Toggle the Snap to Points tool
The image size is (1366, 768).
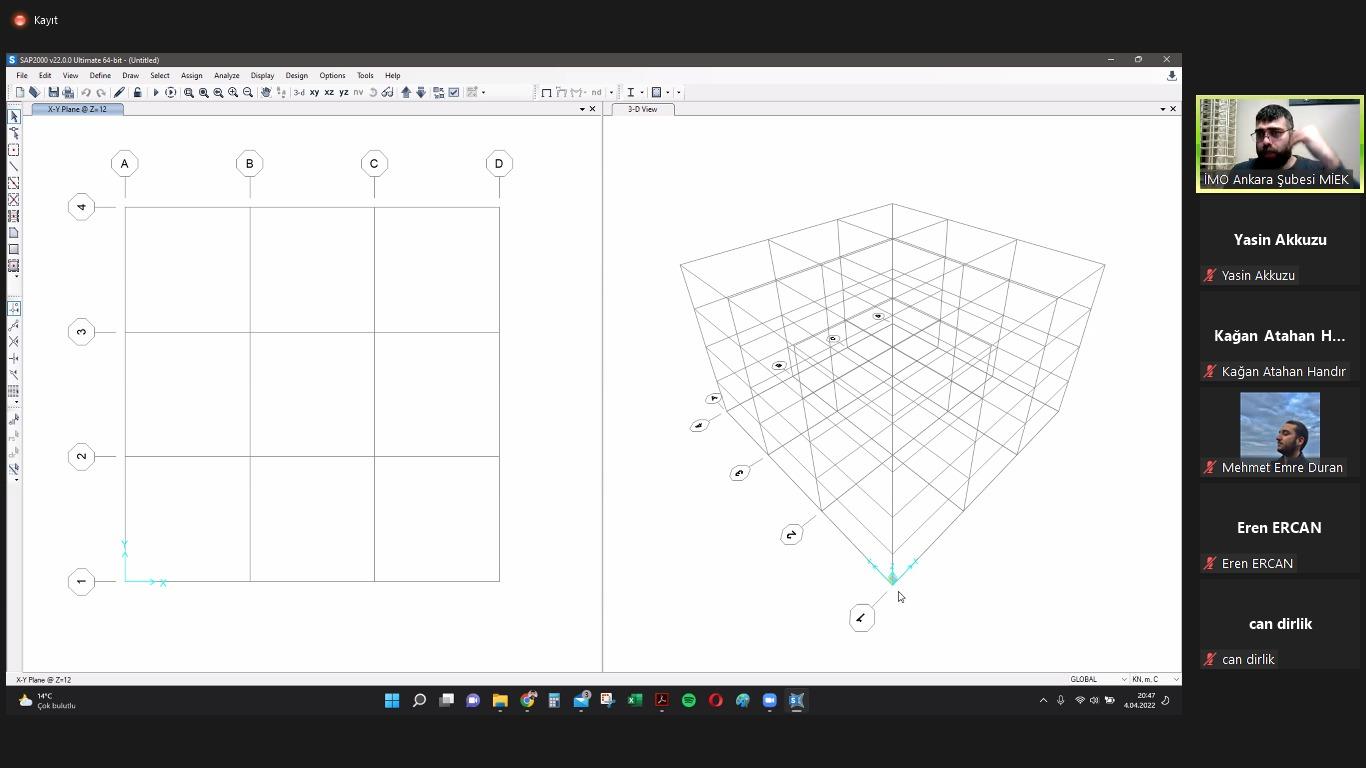click(x=14, y=309)
